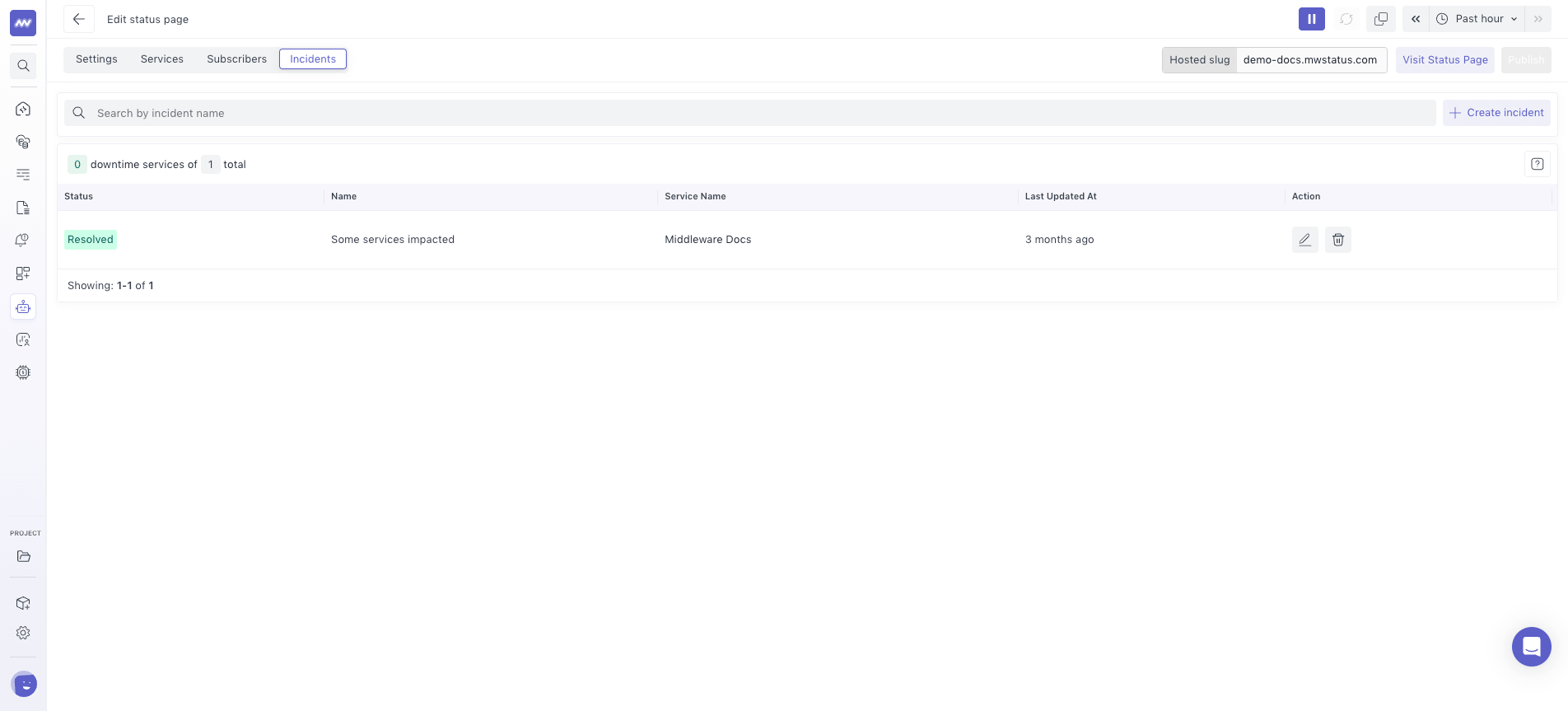
Task: Click the Hosted slug label
Action: [x=1200, y=60]
